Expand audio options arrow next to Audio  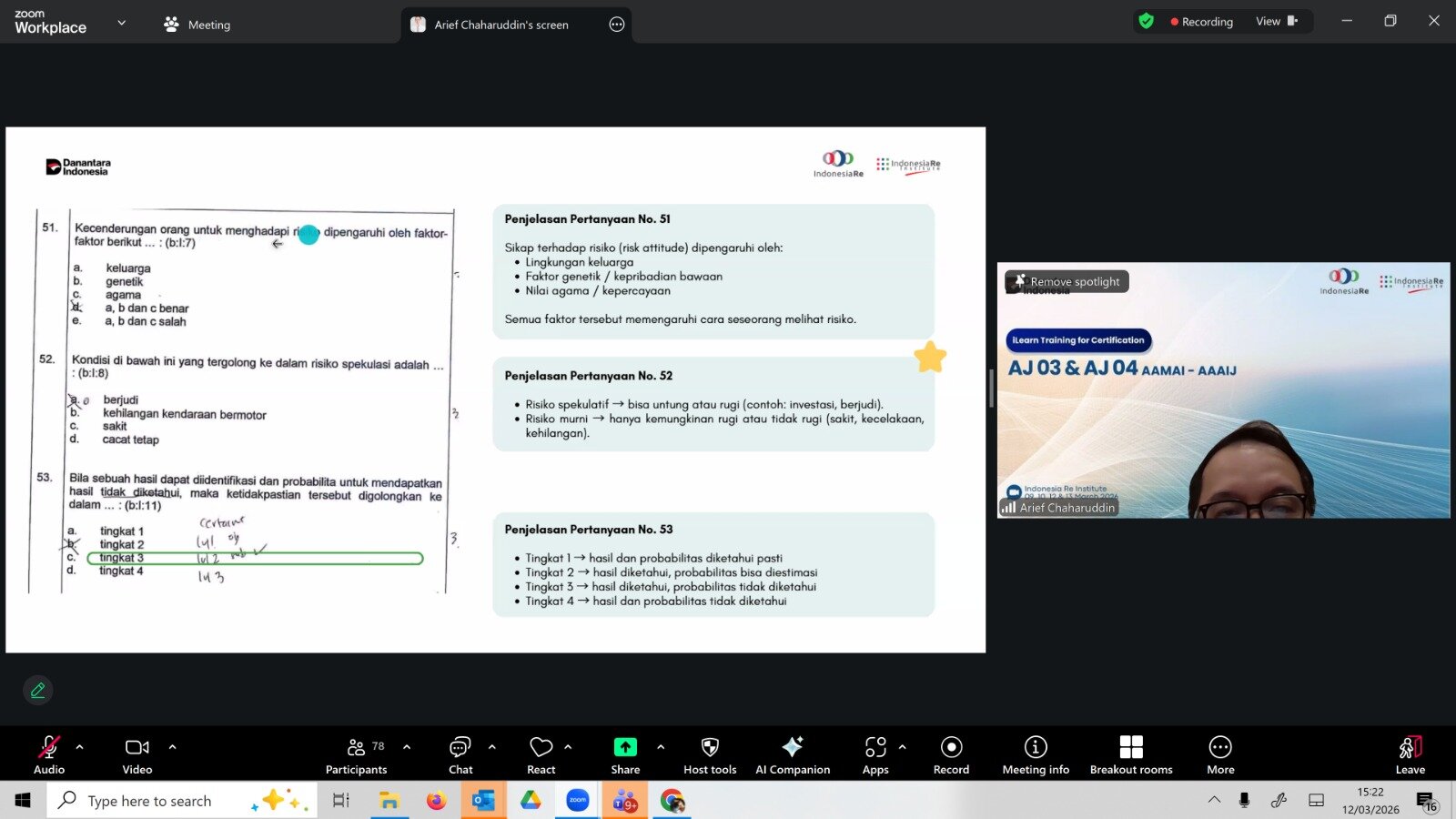pos(80,747)
